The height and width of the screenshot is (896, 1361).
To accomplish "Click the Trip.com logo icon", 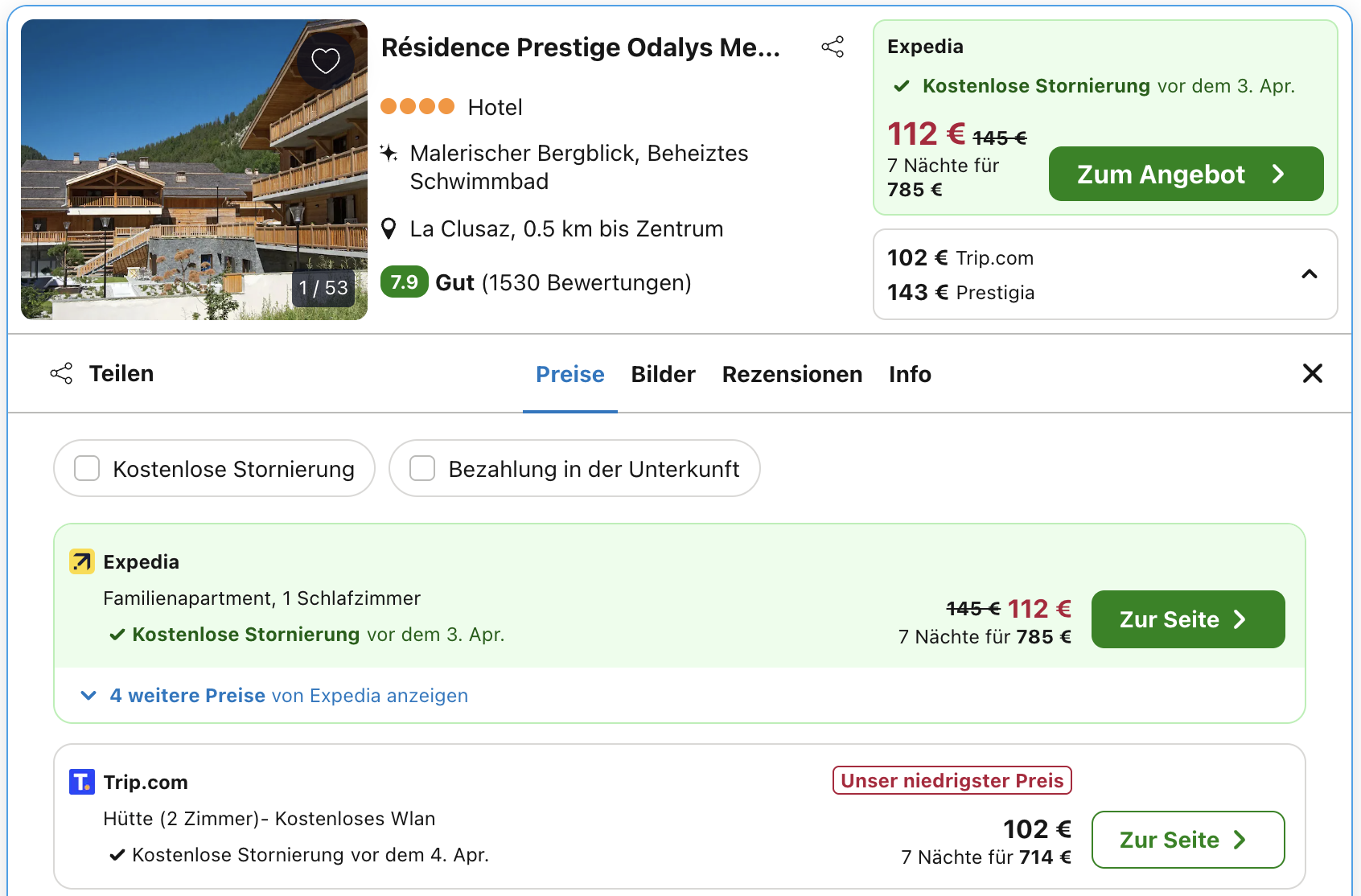I will (82, 782).
